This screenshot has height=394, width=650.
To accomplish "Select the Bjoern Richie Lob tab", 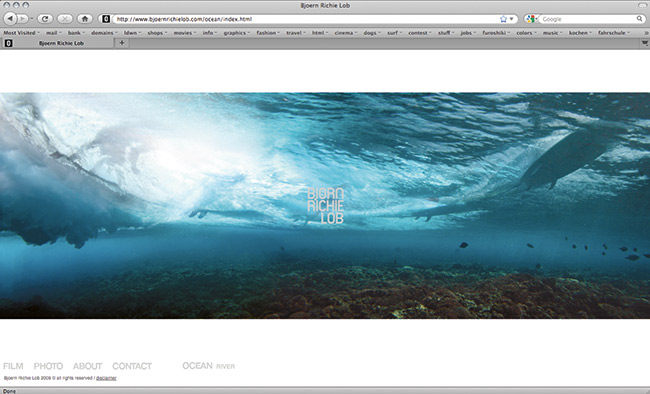I will [61, 43].
